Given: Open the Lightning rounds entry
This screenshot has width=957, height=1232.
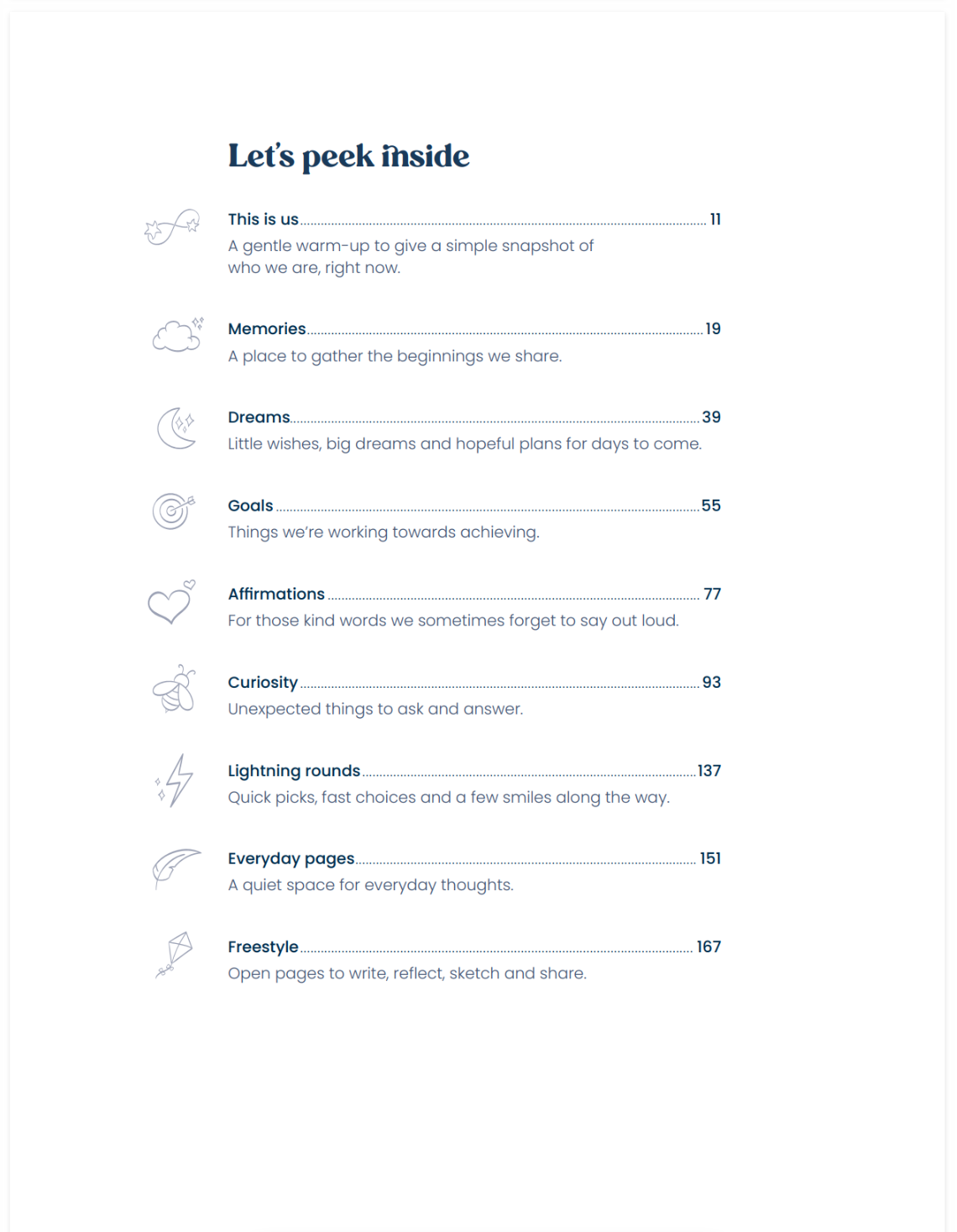Looking at the screenshot, I should (x=294, y=771).
